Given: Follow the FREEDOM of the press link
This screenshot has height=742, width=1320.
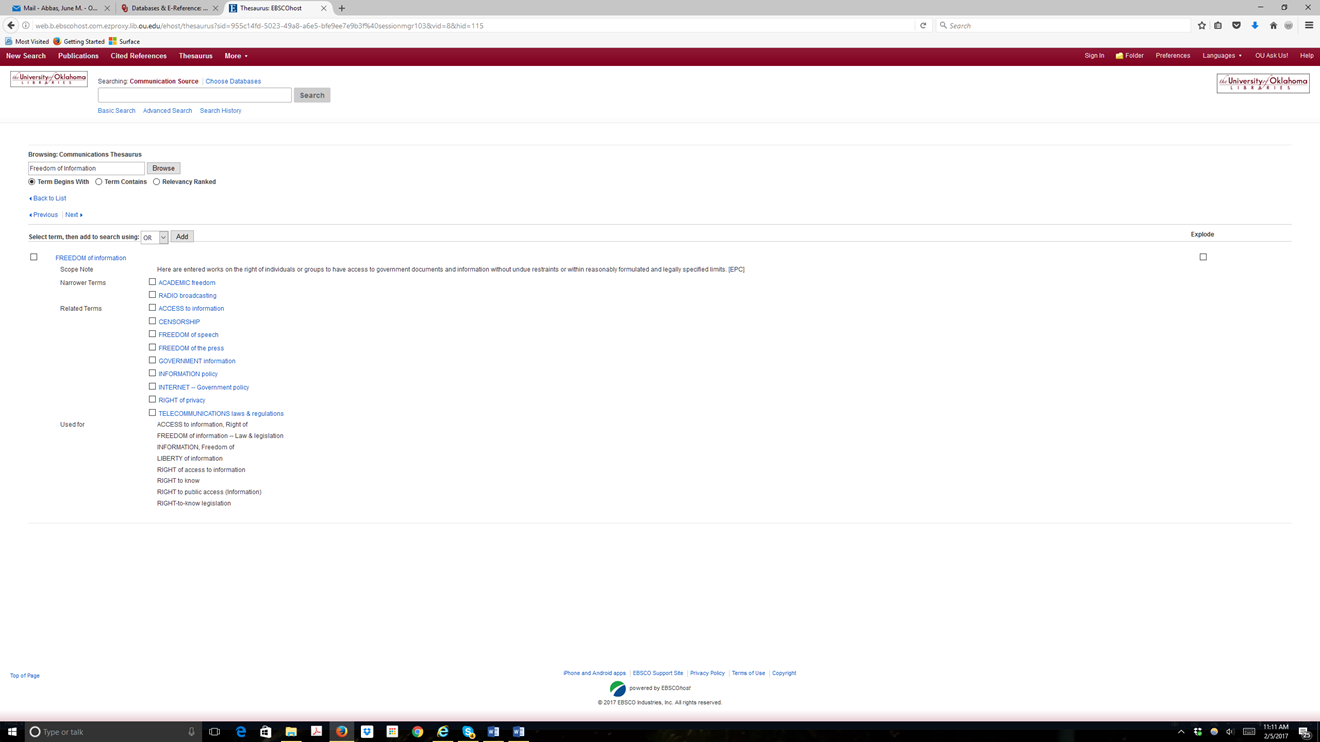Looking at the screenshot, I should point(191,348).
